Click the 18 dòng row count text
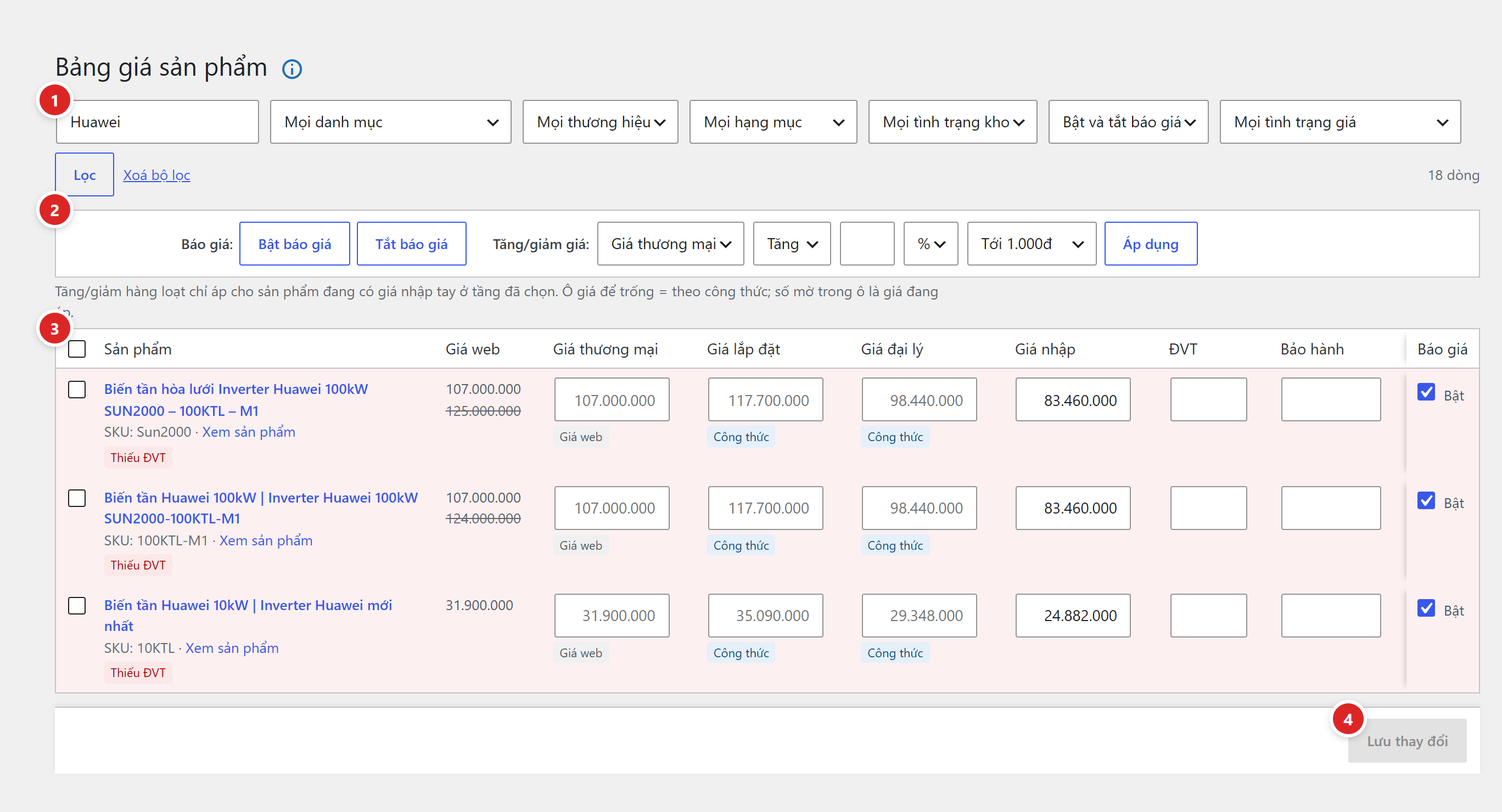This screenshot has height=812, width=1502. tap(1453, 175)
